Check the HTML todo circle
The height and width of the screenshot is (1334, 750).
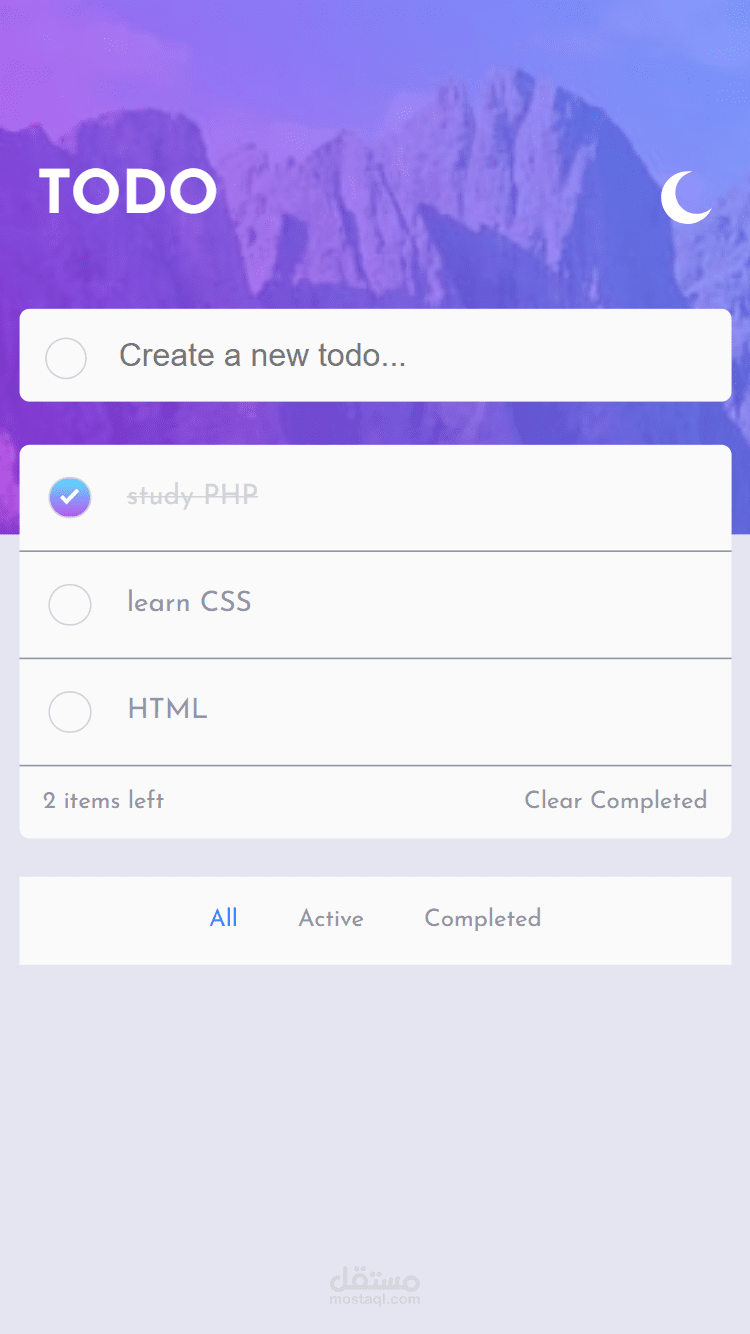tap(70, 711)
